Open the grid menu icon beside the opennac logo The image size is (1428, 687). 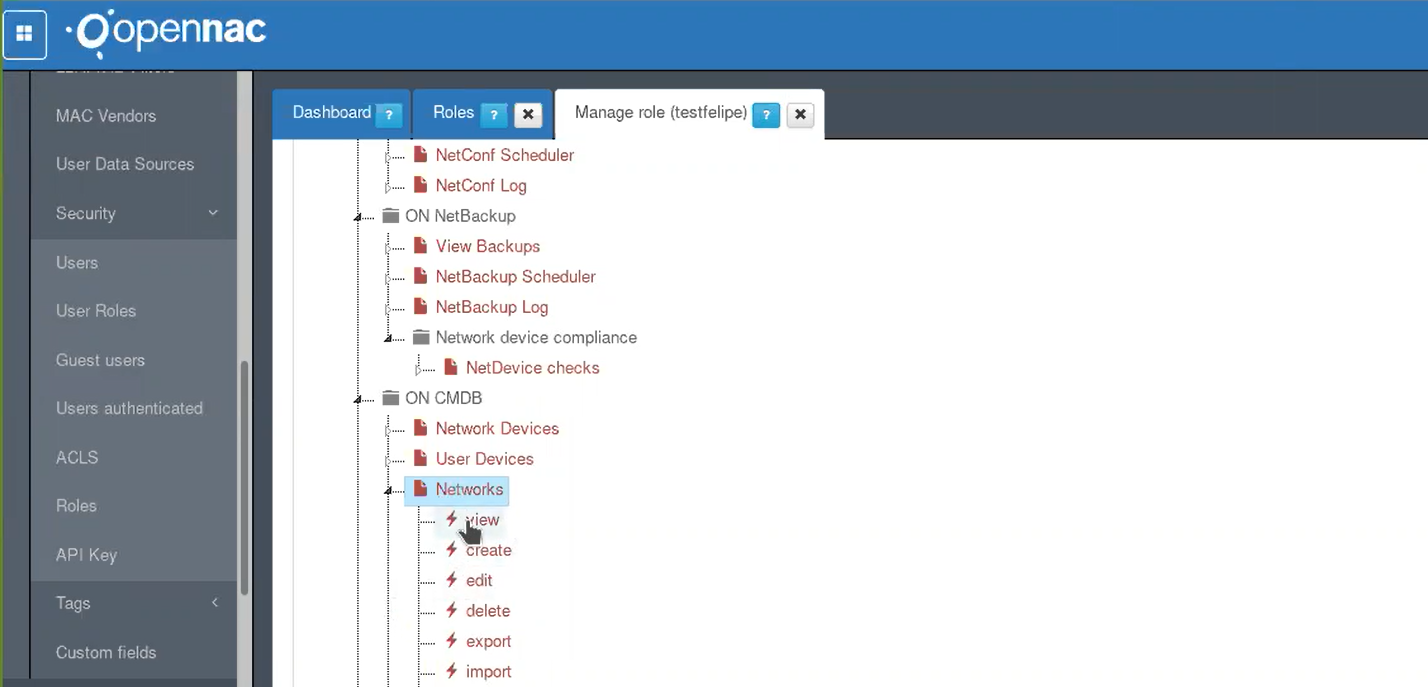(x=24, y=34)
